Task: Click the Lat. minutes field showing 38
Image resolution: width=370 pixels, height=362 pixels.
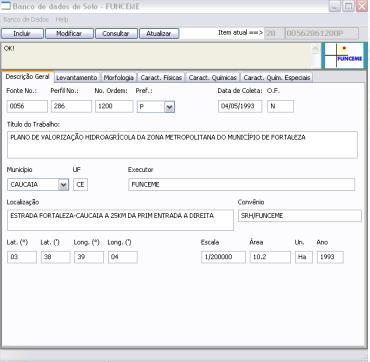Action: (56, 257)
